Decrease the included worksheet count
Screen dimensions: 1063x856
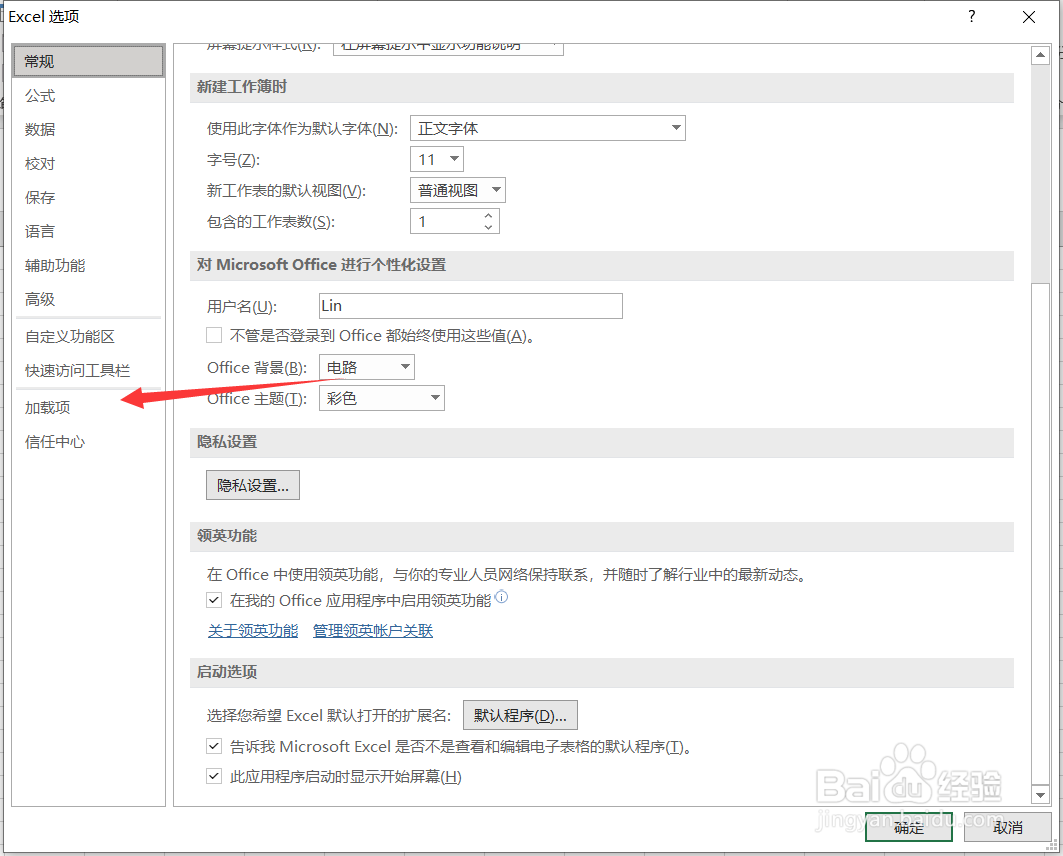[488, 227]
